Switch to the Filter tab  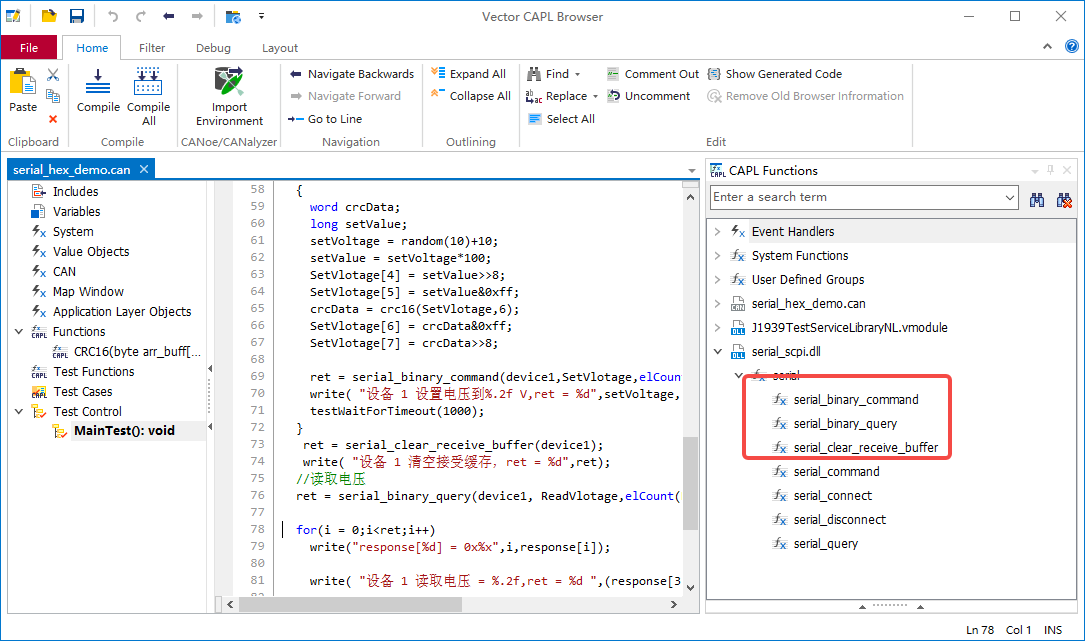(x=152, y=48)
